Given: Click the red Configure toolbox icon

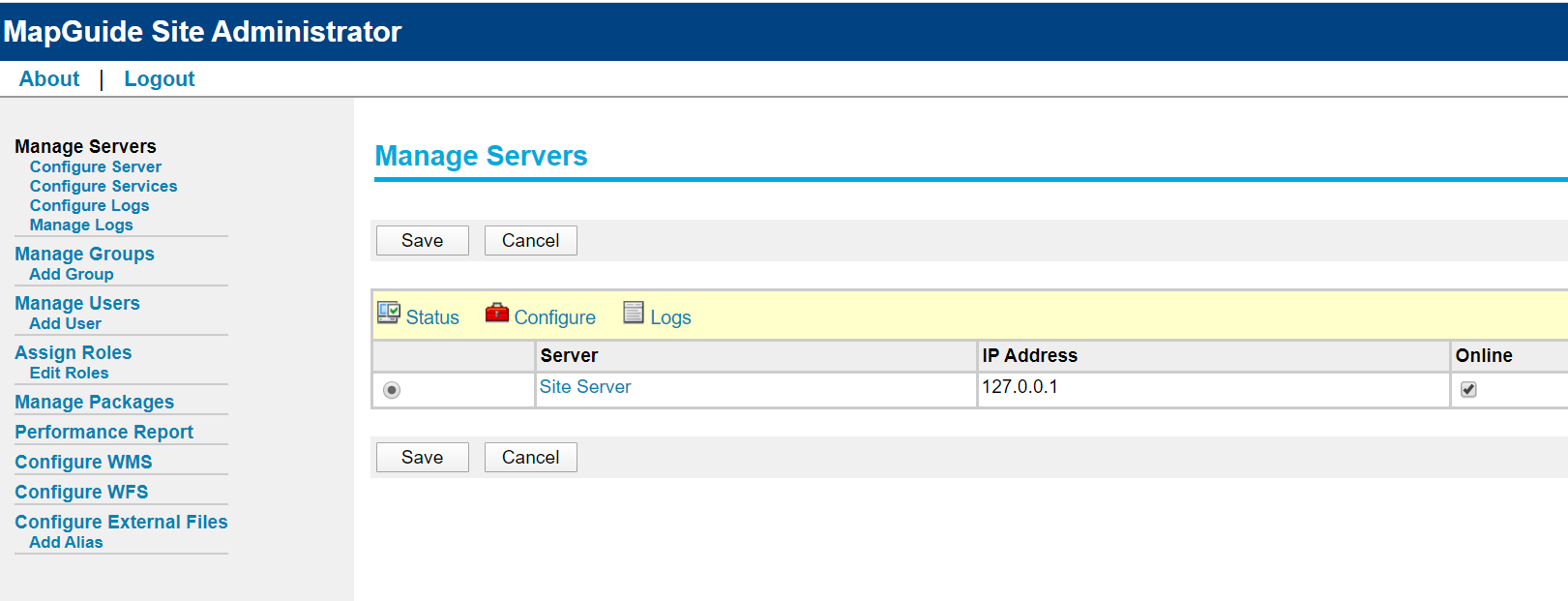Looking at the screenshot, I should 497,313.
